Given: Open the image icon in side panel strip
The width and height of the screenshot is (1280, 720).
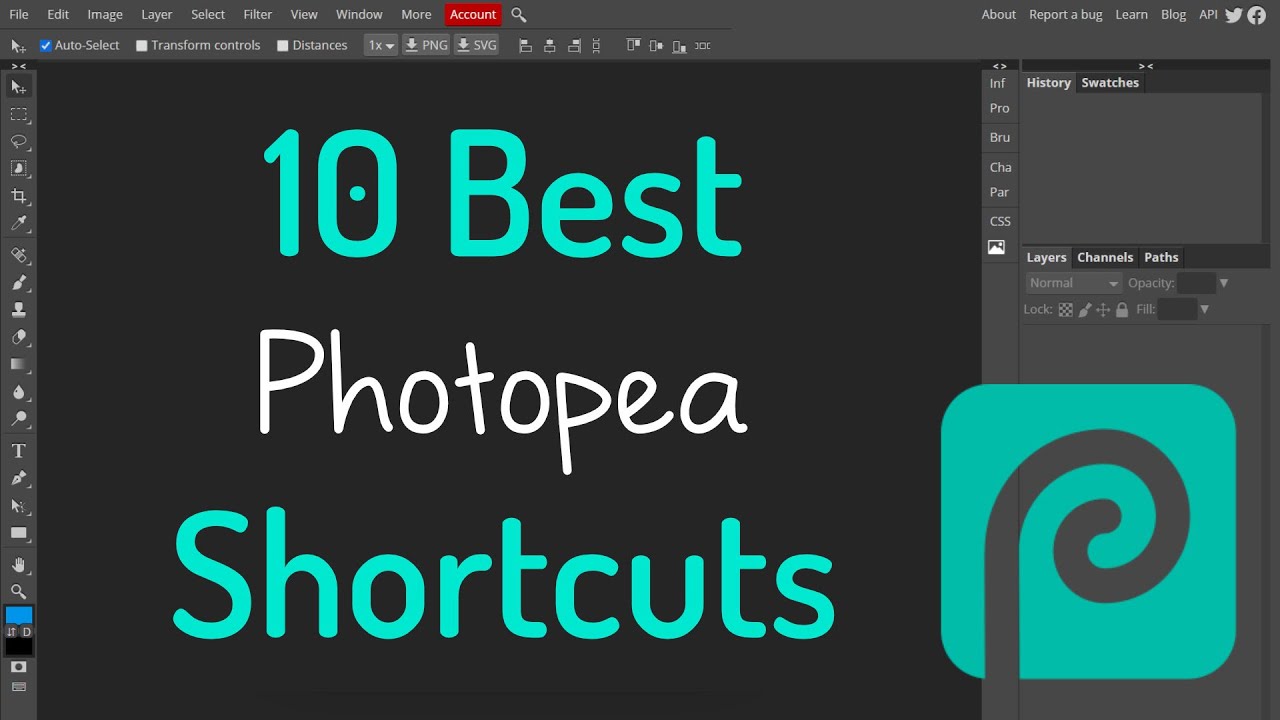Looking at the screenshot, I should click(x=996, y=247).
